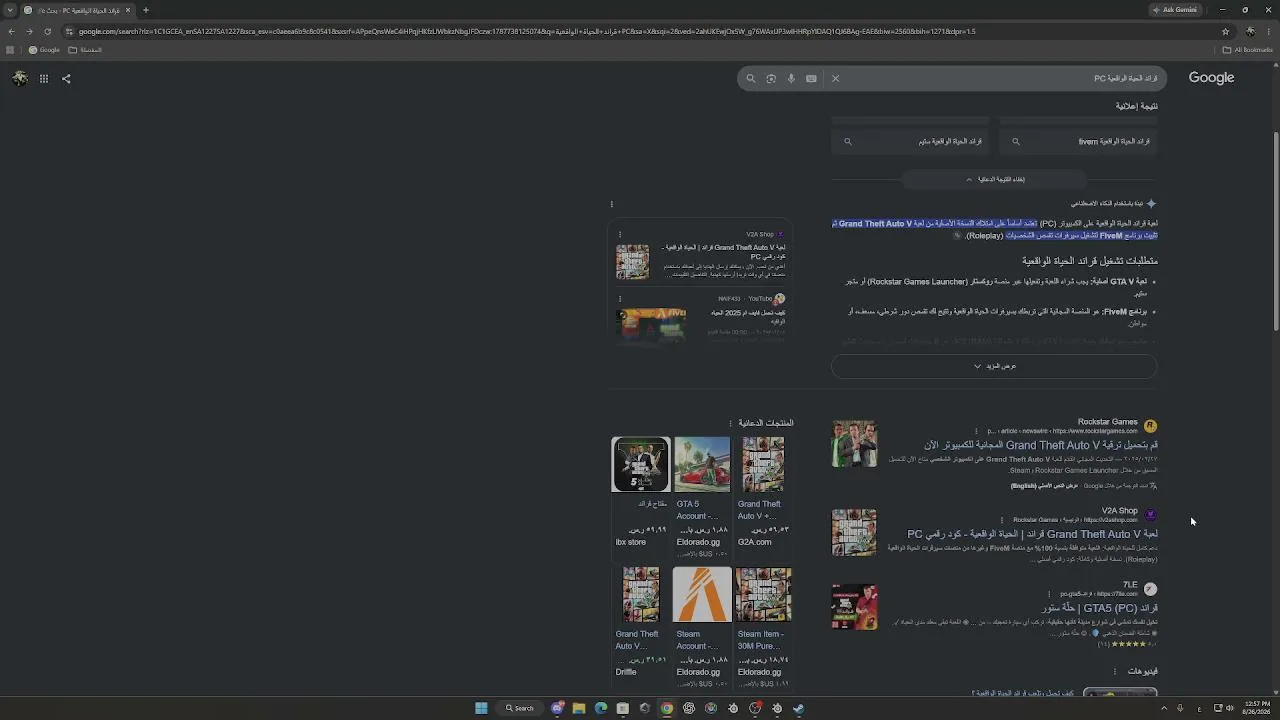
Task: Click the 7LE result favicon
Action: [1150, 589]
